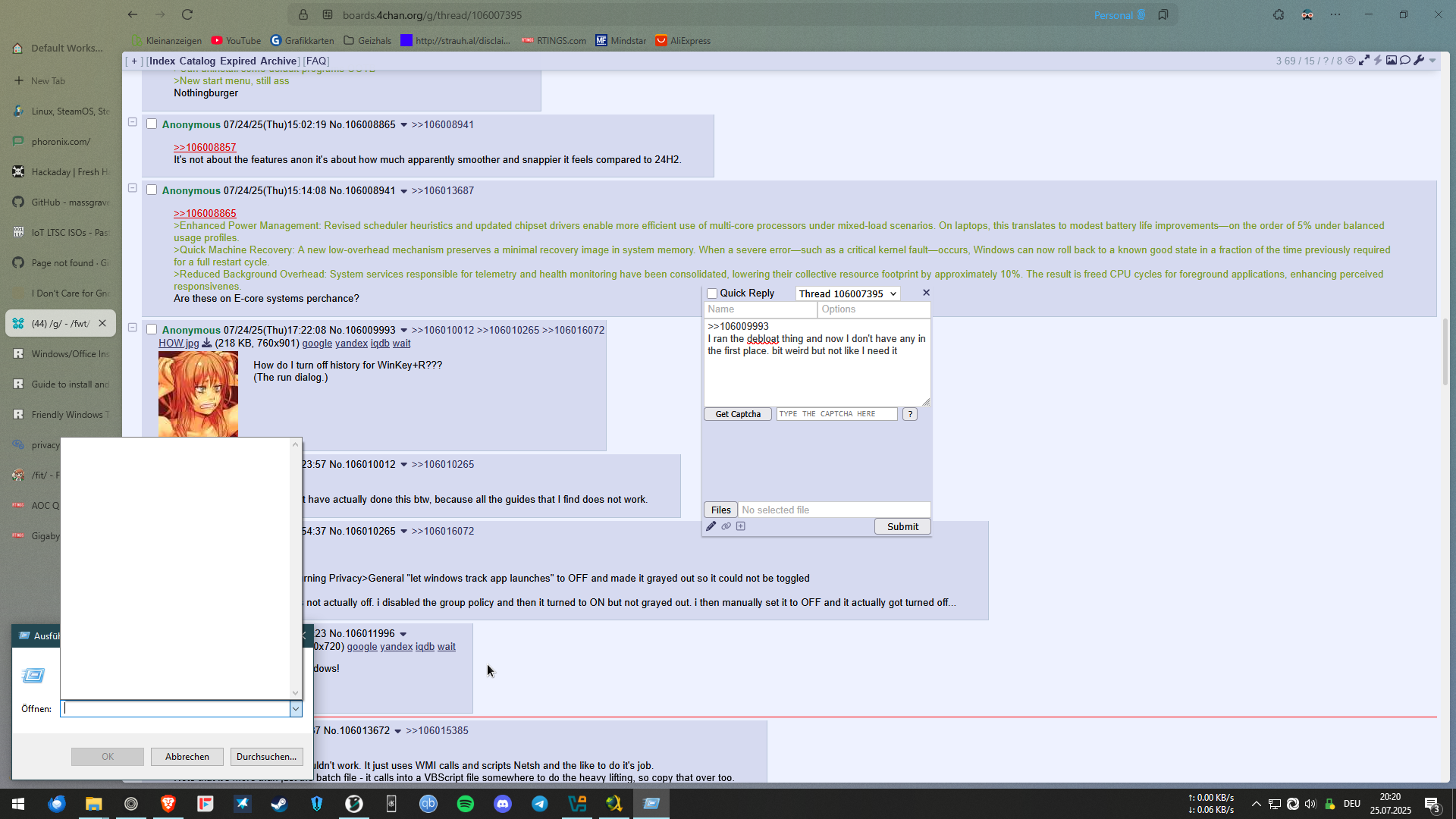Click the Submit button in Quick Reply
The height and width of the screenshot is (819, 1456).
point(902,526)
